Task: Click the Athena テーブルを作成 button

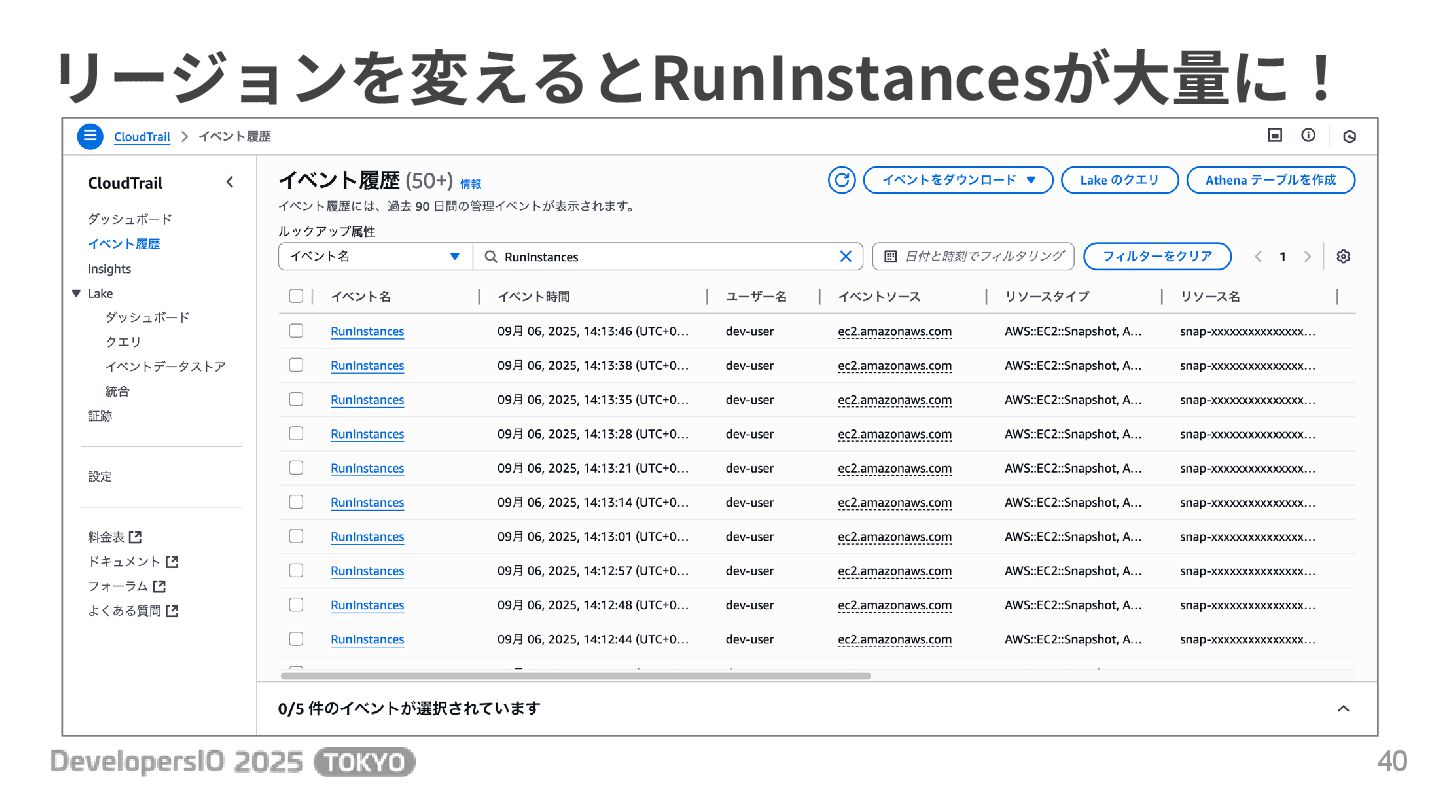Action: (1270, 180)
